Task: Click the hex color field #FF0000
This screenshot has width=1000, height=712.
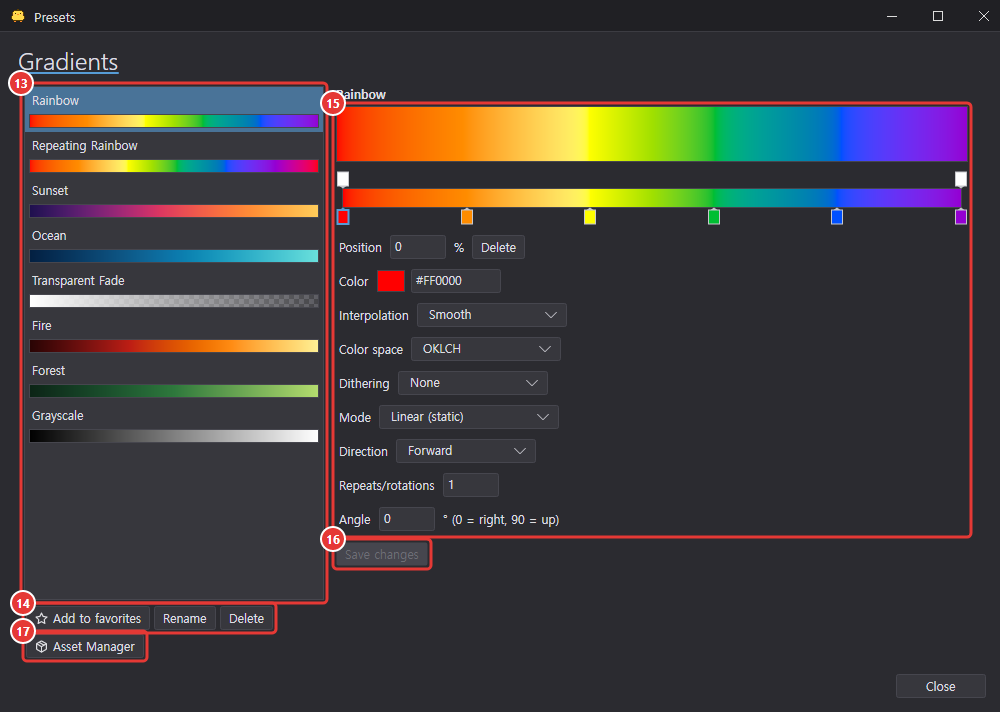Action: (455, 281)
